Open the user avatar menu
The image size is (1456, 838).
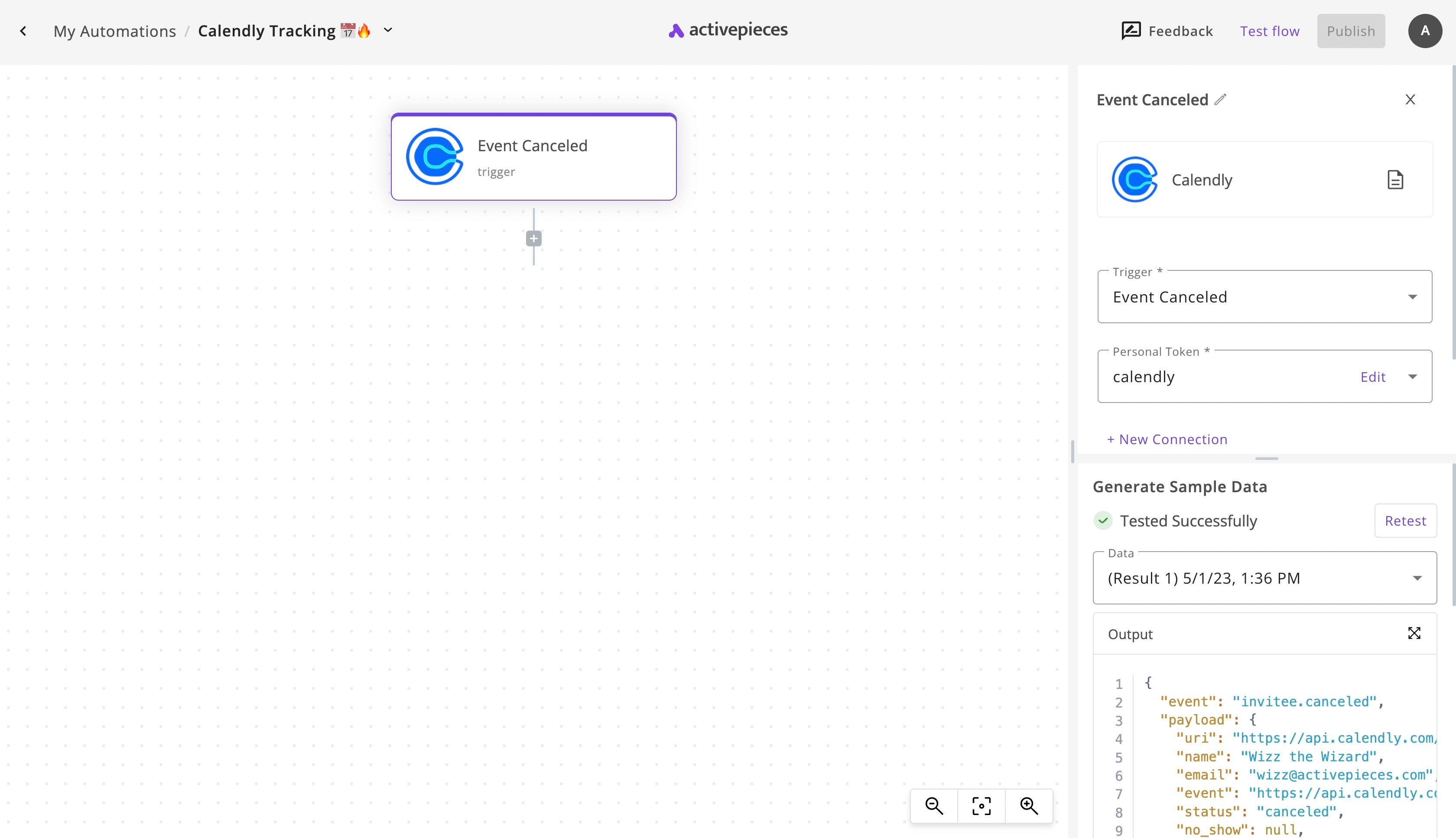click(1425, 31)
